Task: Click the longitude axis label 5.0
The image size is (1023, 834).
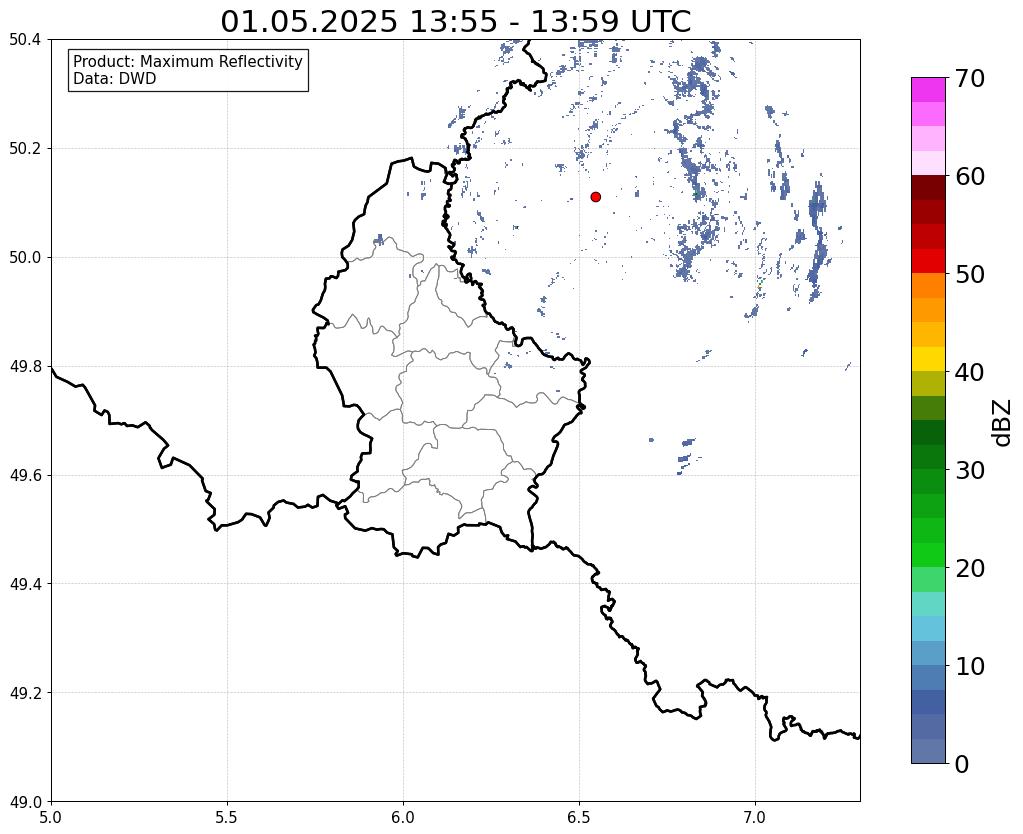Action: click(51, 817)
